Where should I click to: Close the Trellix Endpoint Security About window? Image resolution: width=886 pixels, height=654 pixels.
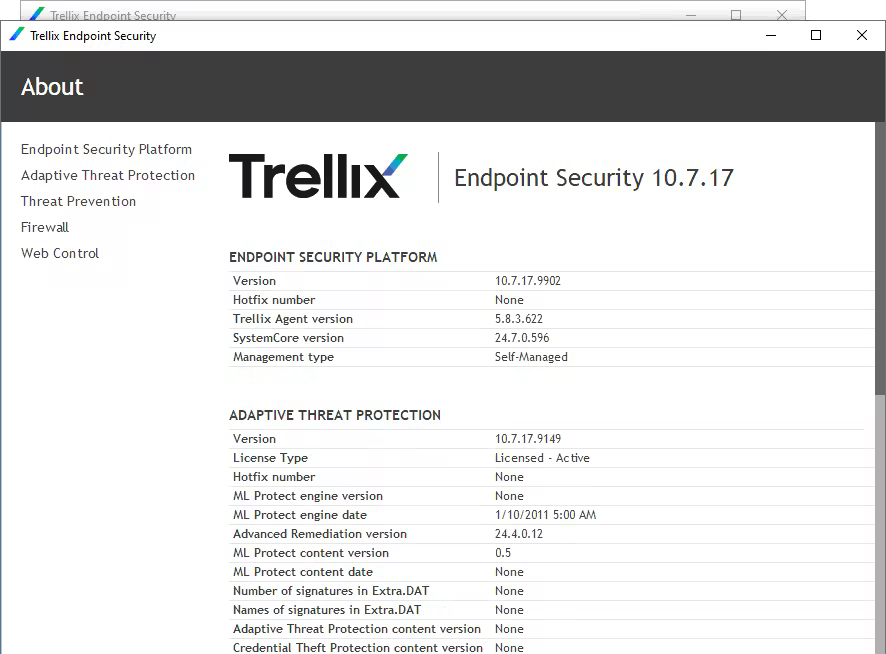point(862,36)
